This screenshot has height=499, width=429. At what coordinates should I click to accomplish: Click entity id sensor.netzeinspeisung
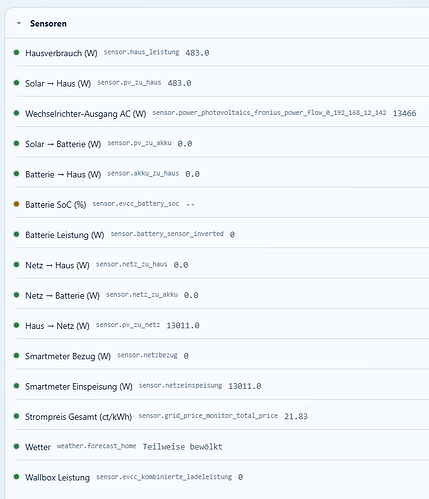[x=180, y=386]
